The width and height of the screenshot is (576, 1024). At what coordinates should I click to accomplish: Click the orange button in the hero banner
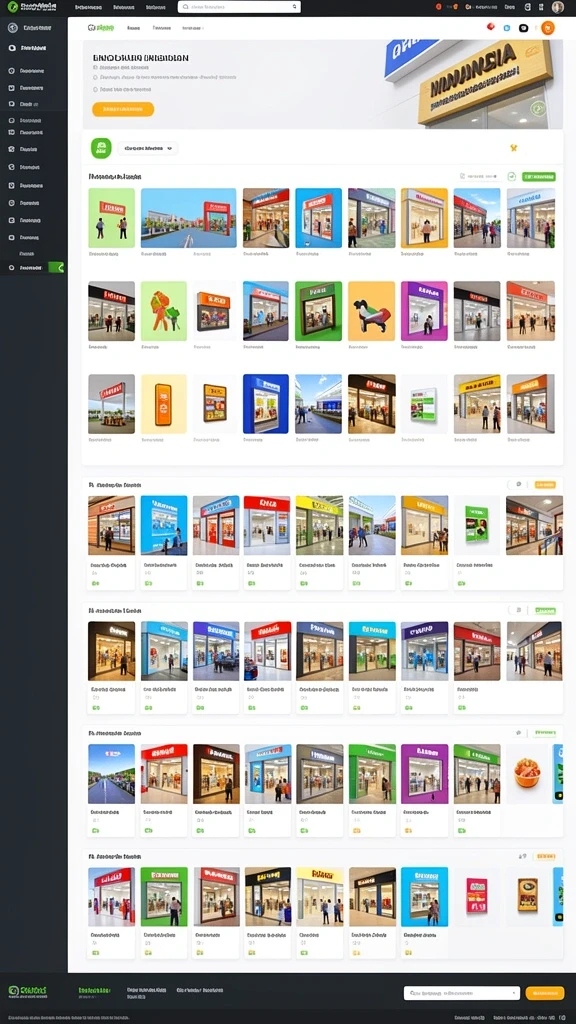coord(123,109)
